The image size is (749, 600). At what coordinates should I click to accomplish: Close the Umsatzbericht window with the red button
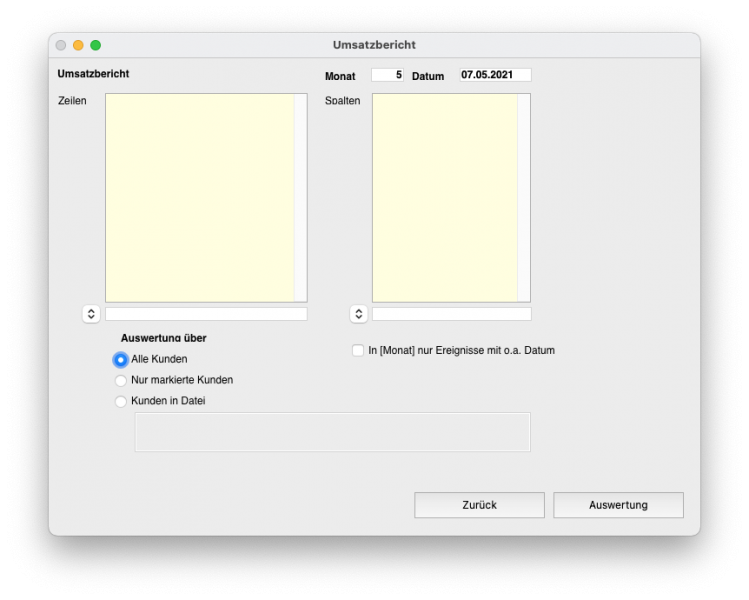point(61,45)
